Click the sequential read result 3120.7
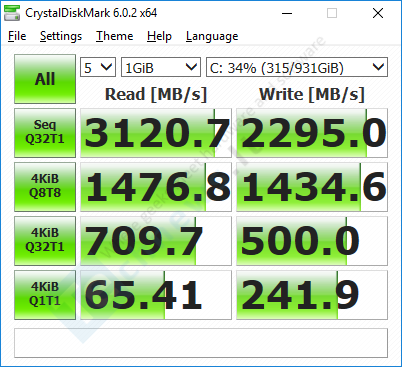The height and width of the screenshot is (367, 402). tap(156, 133)
